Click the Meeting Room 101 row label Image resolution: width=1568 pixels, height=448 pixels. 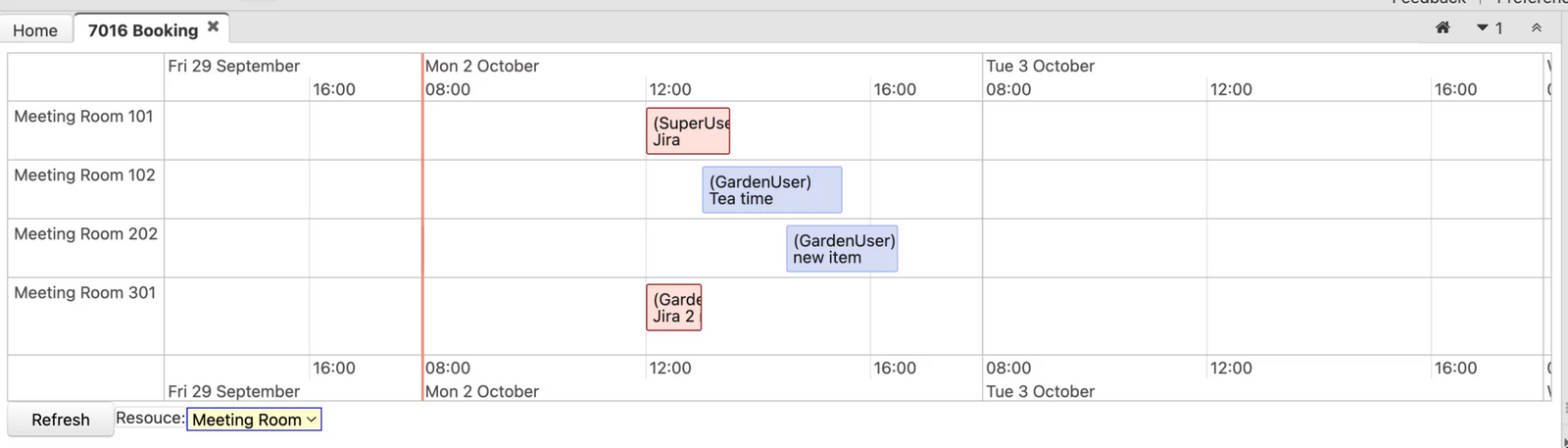click(83, 117)
